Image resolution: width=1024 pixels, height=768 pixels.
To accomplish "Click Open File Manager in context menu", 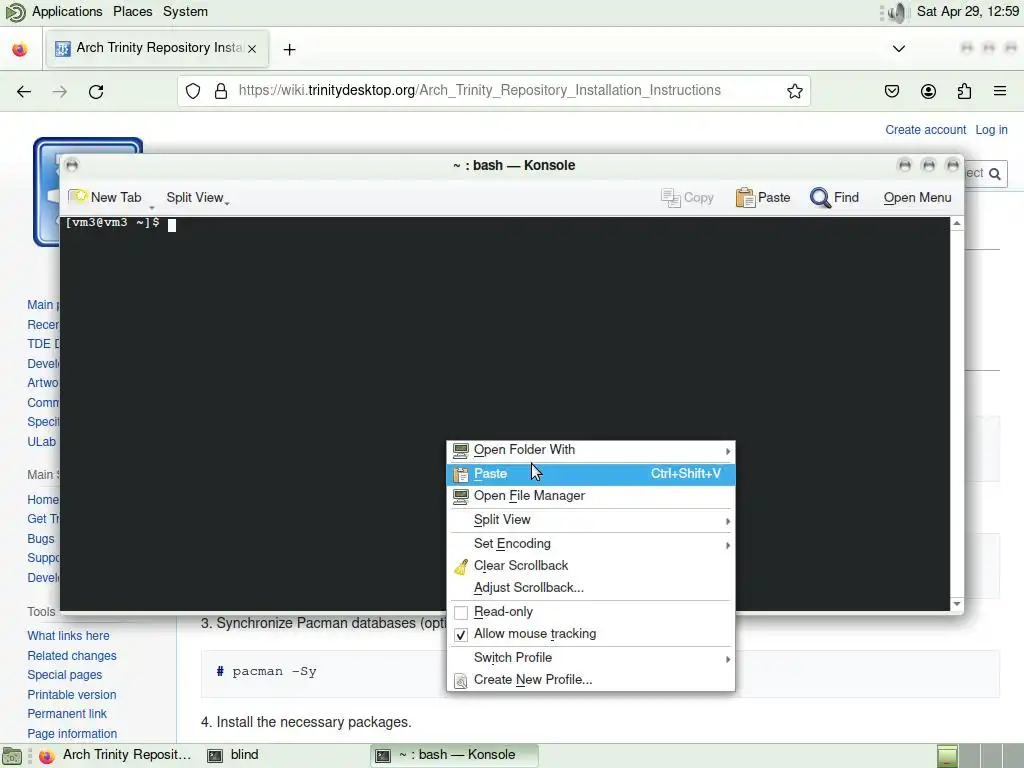I will tap(590, 496).
